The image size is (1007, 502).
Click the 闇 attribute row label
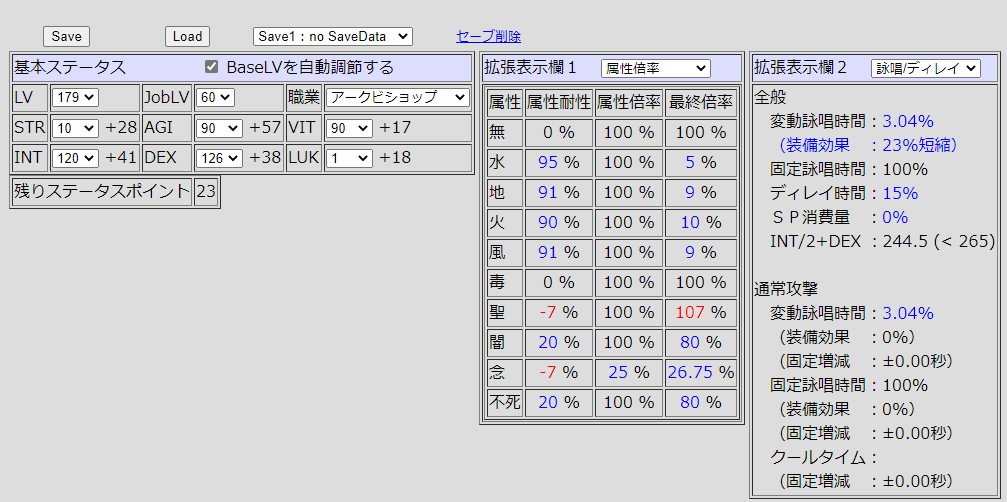pos(496,343)
